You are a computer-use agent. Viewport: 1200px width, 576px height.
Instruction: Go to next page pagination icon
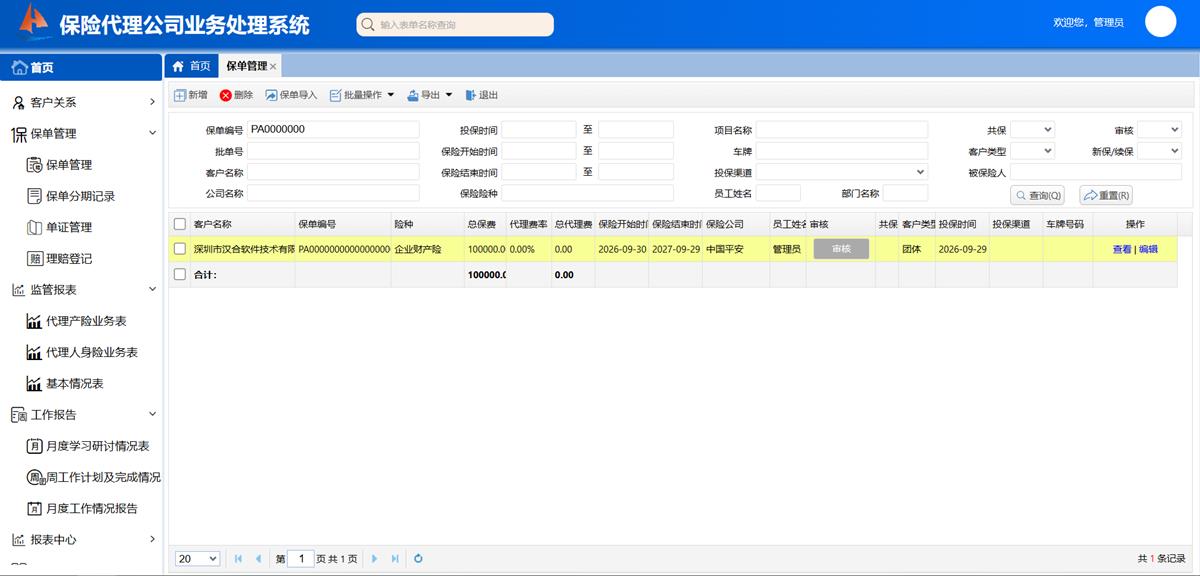tap(375, 559)
